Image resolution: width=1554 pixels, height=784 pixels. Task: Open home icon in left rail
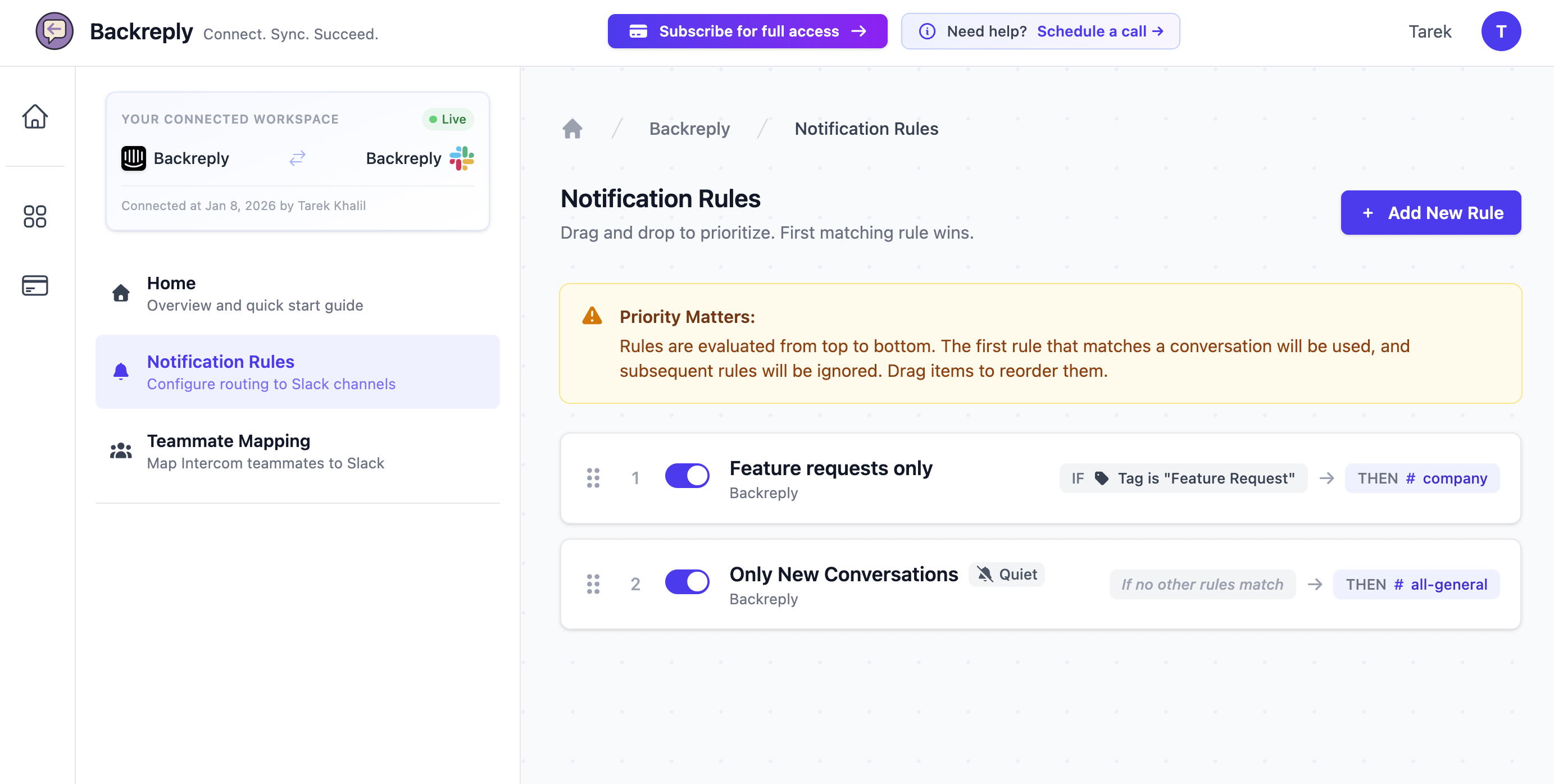[x=35, y=116]
